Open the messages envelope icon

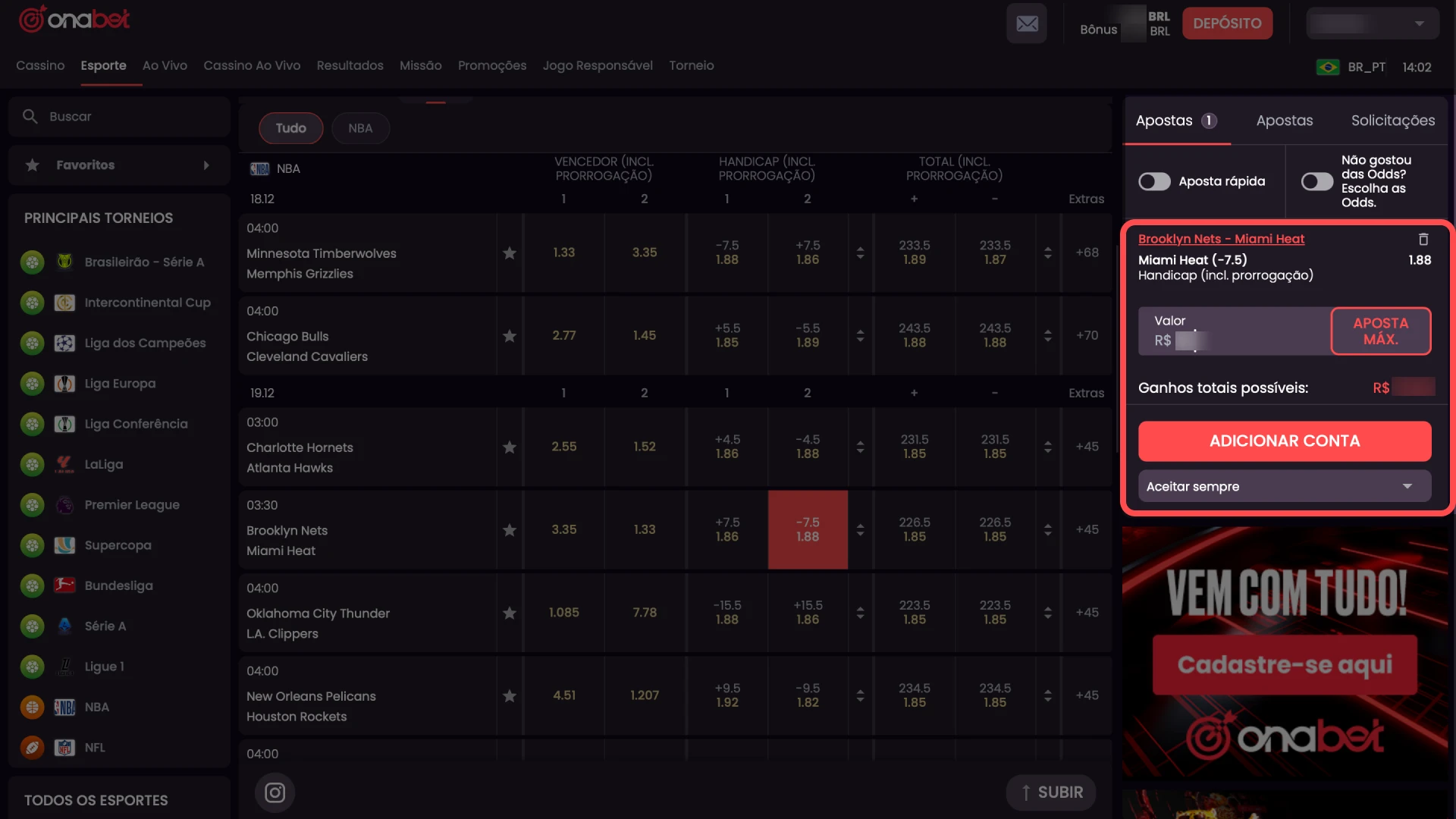pyautogui.click(x=1027, y=24)
